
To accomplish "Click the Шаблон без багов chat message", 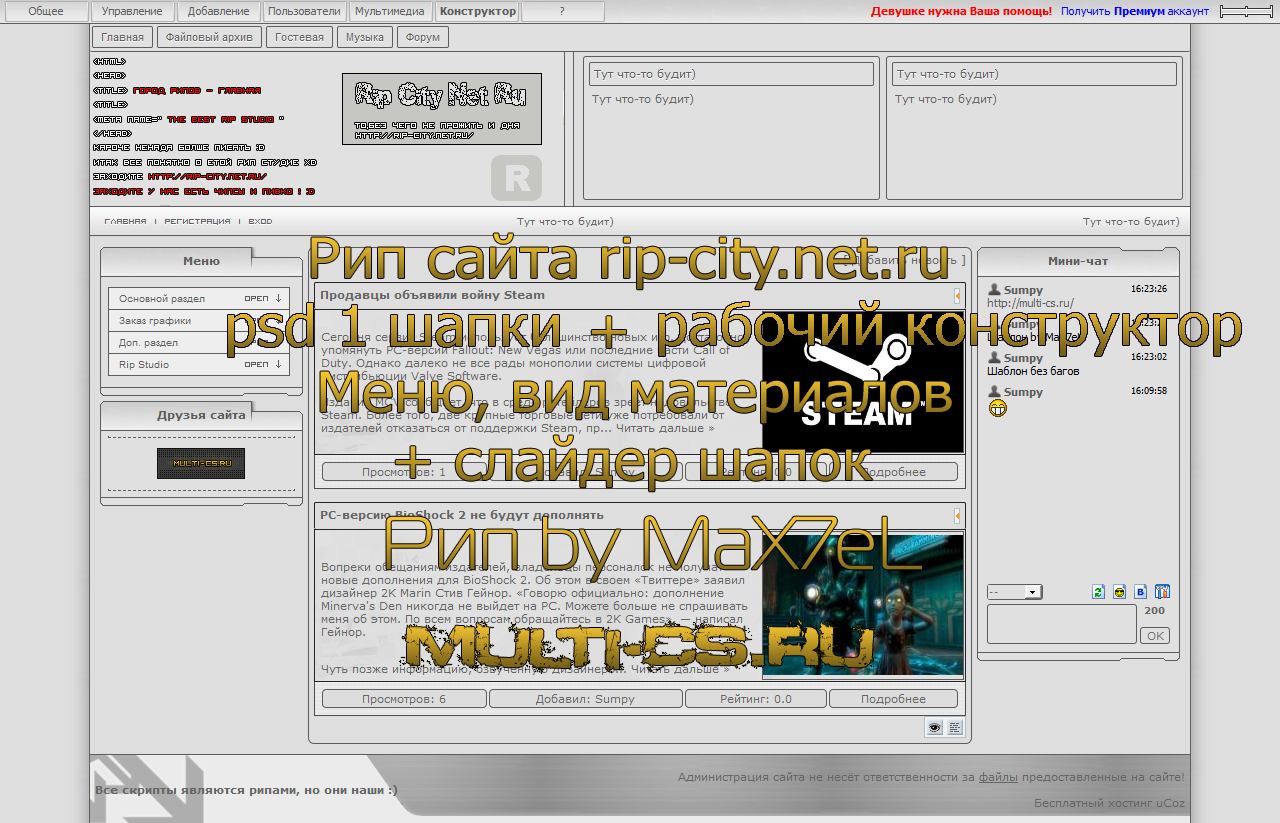I will pyautogui.click(x=1033, y=371).
